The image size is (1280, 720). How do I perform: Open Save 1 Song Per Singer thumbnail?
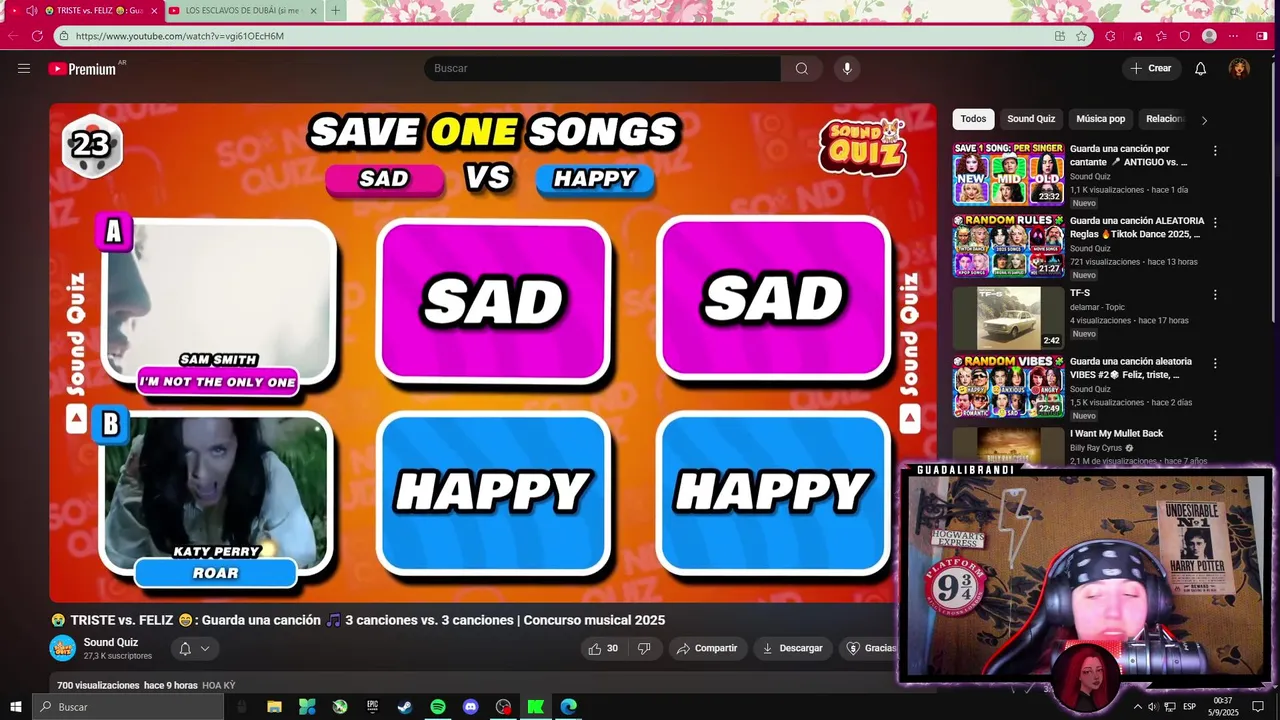click(1008, 174)
